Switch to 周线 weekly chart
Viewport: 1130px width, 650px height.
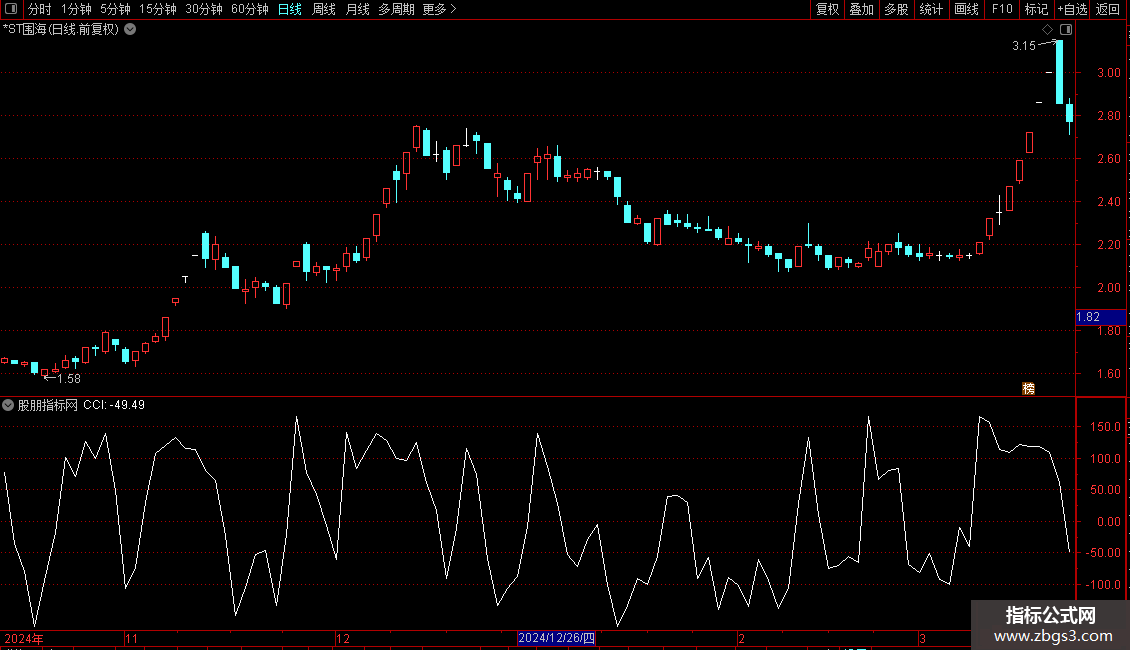pos(324,9)
